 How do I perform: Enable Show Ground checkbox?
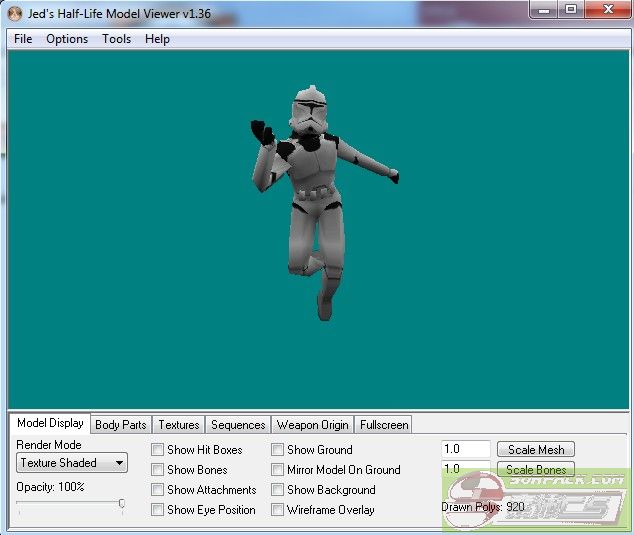click(277, 450)
